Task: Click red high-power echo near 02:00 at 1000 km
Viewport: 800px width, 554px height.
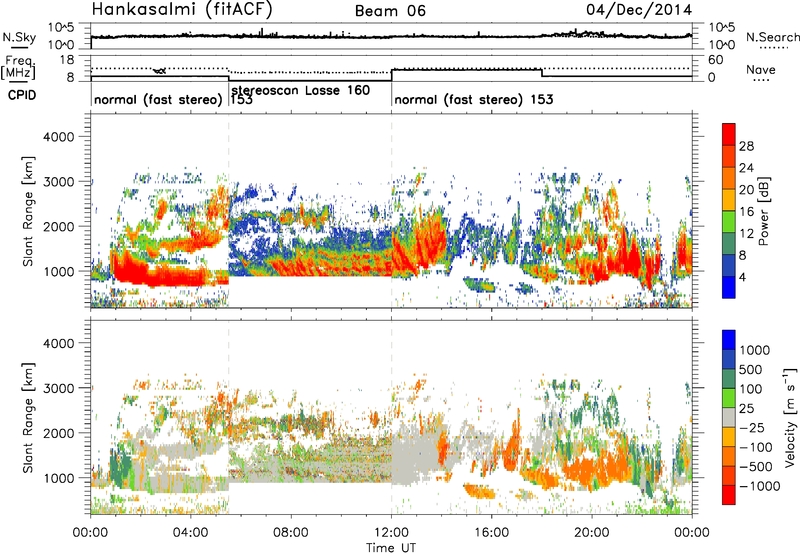Action: (x=140, y=270)
